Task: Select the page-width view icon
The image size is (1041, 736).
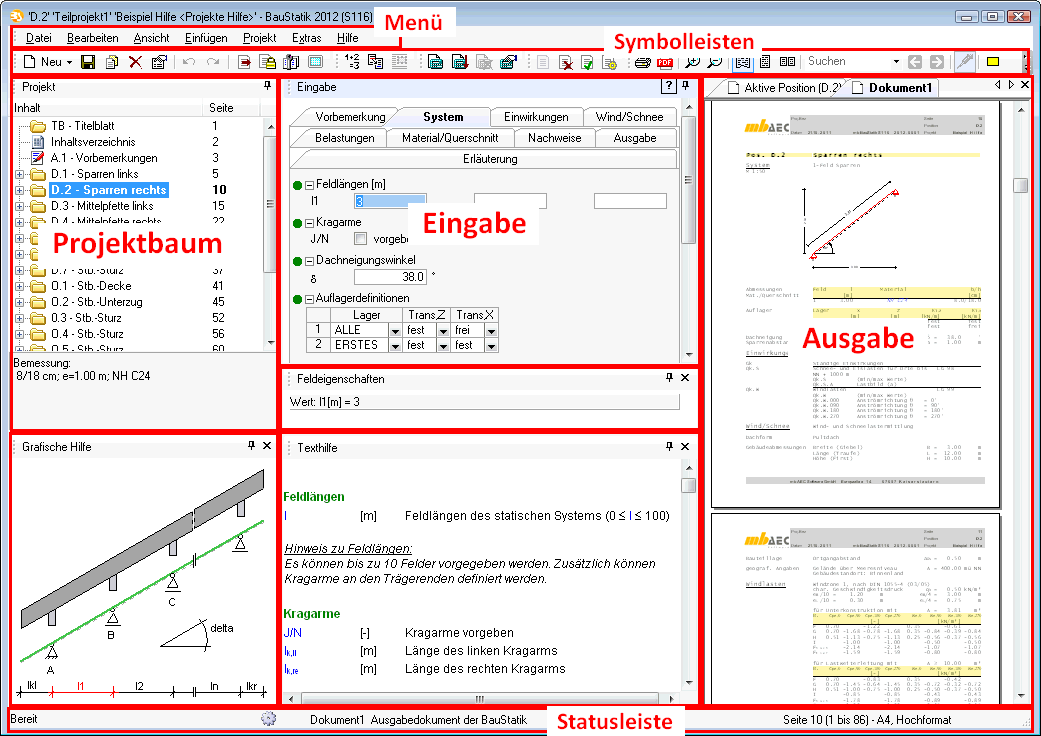Action: (x=743, y=62)
